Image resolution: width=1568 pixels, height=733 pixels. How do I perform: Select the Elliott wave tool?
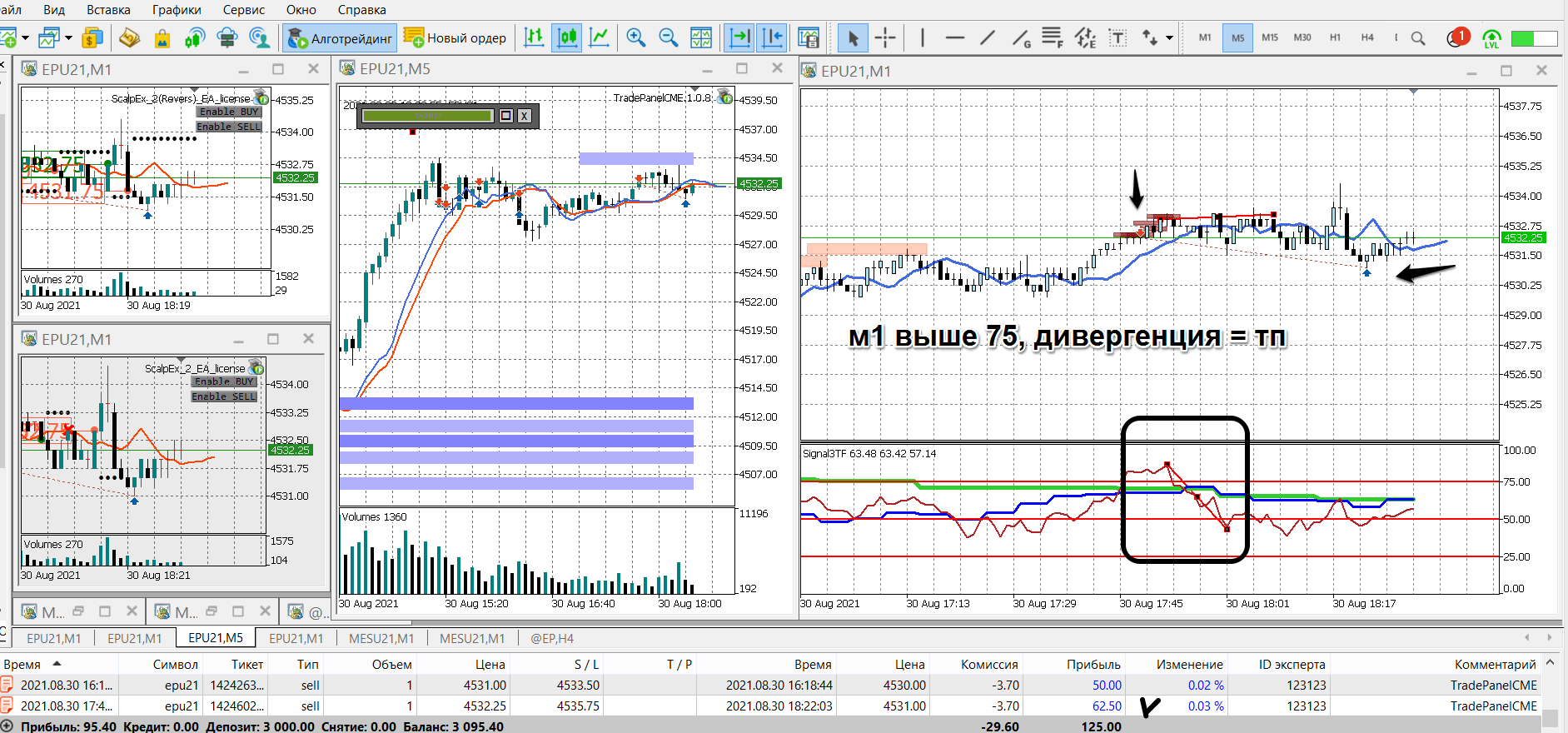click(1085, 37)
